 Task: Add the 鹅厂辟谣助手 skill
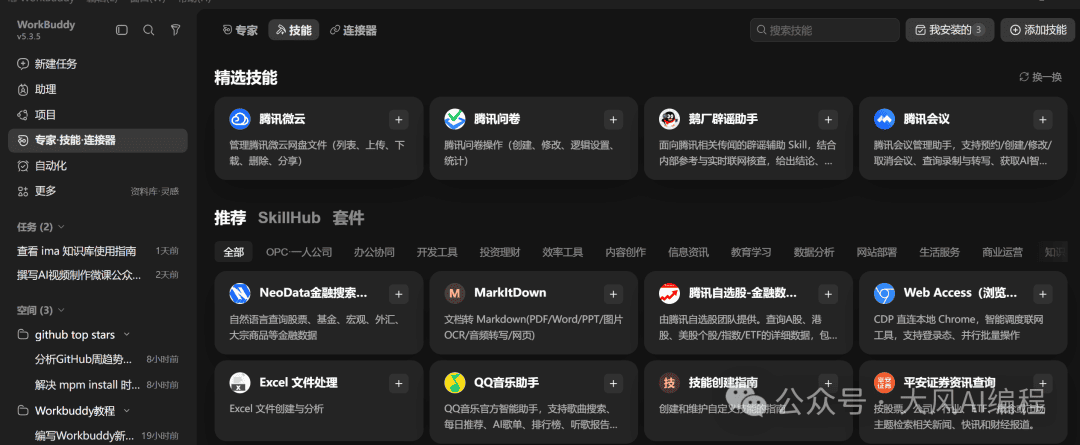point(828,119)
